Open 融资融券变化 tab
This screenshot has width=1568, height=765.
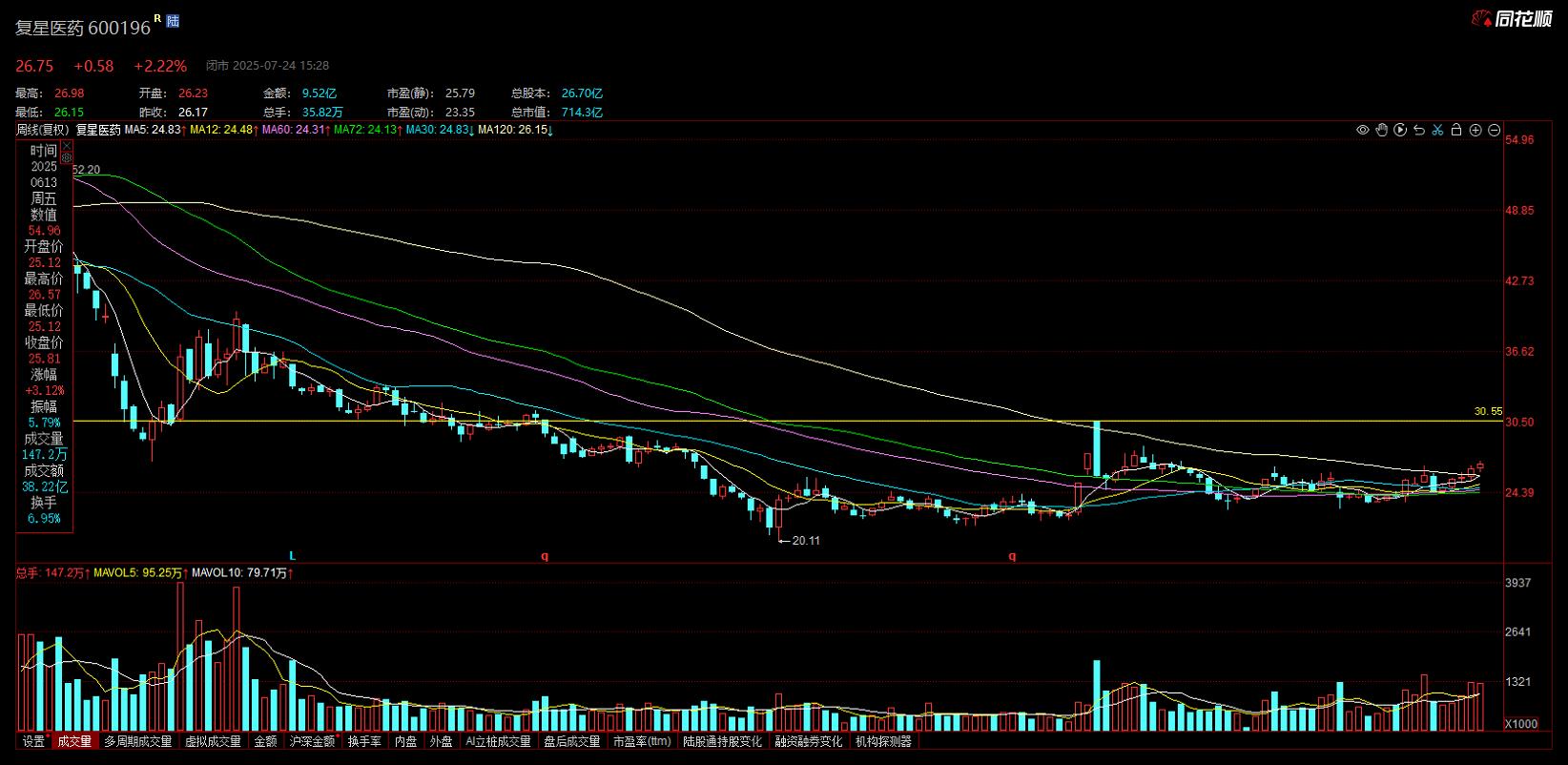point(809,741)
